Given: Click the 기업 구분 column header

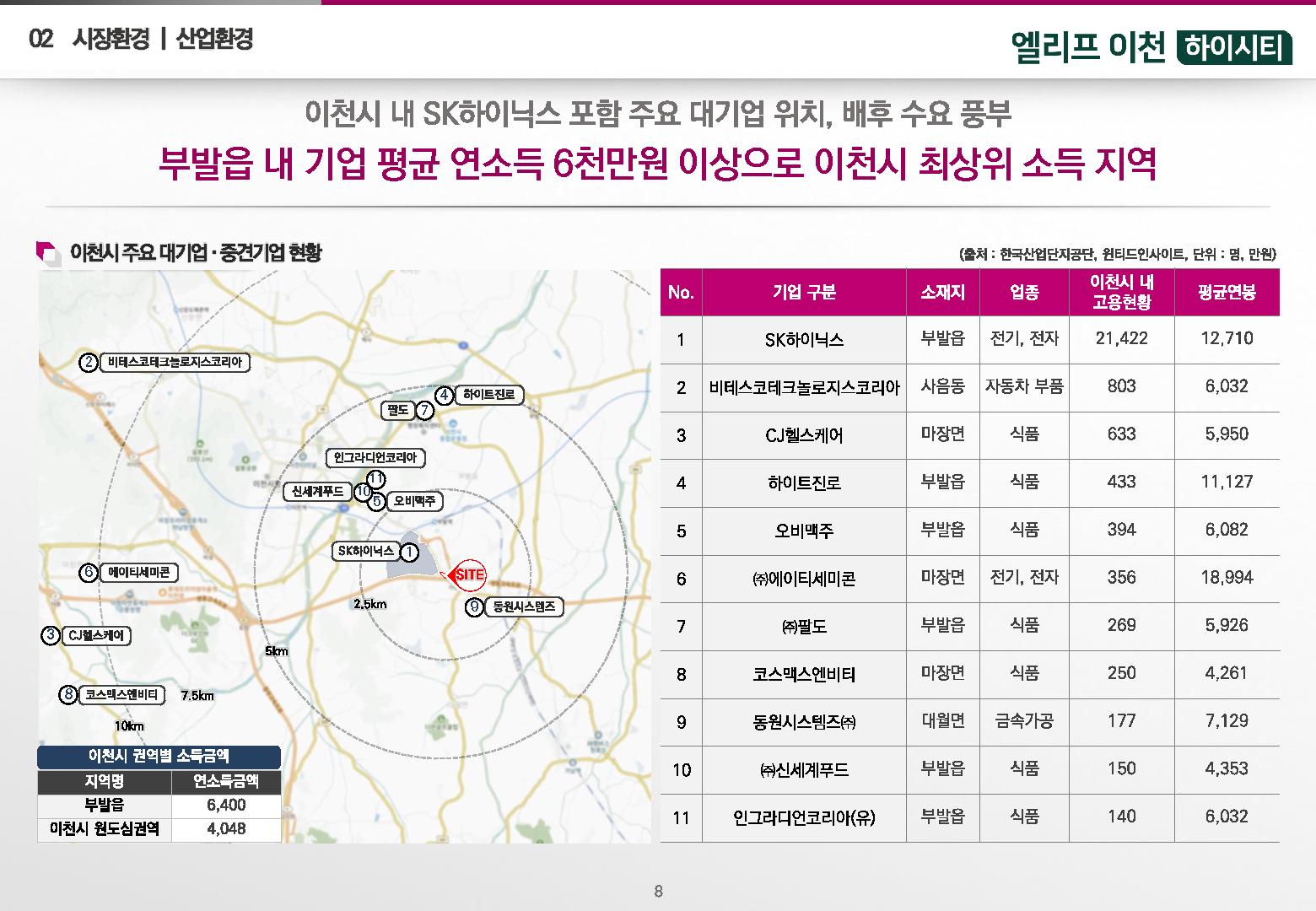Looking at the screenshot, I should point(804,292).
